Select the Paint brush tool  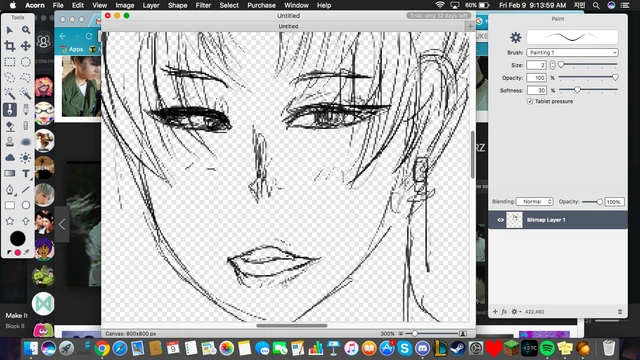click(10, 109)
